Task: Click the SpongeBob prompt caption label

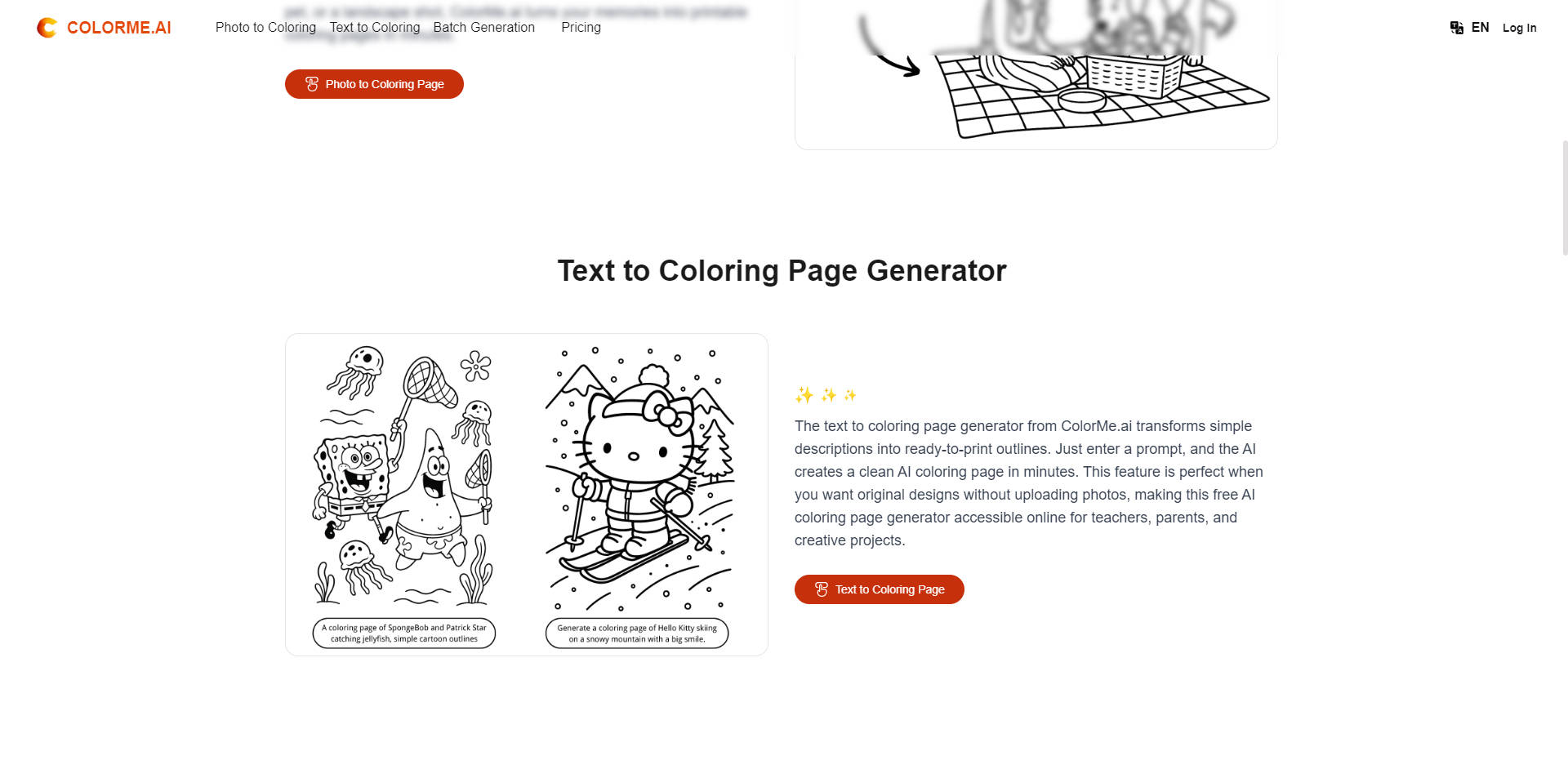Action: (x=404, y=633)
